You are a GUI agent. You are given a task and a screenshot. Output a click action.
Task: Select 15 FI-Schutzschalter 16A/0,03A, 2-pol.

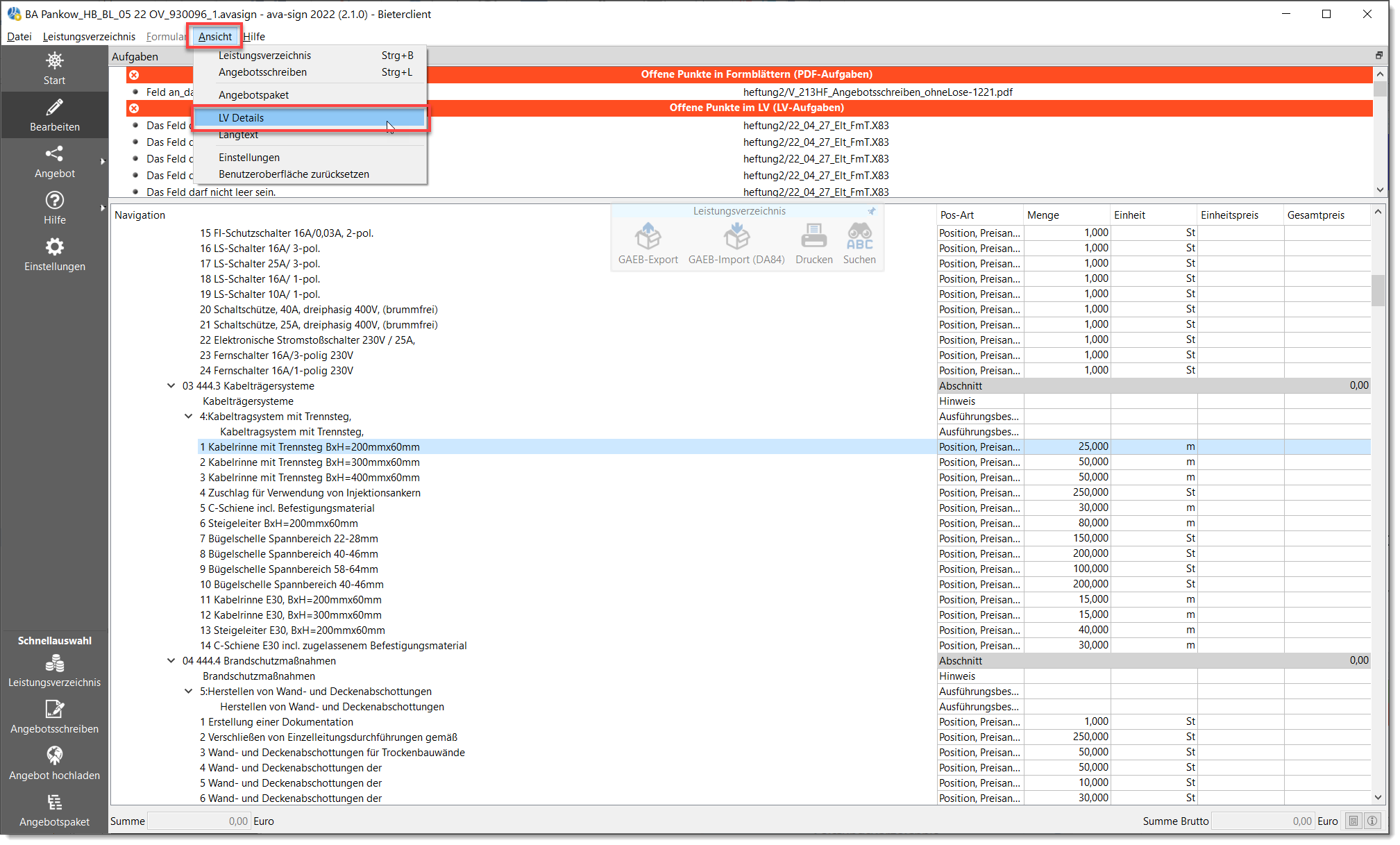pos(287,233)
